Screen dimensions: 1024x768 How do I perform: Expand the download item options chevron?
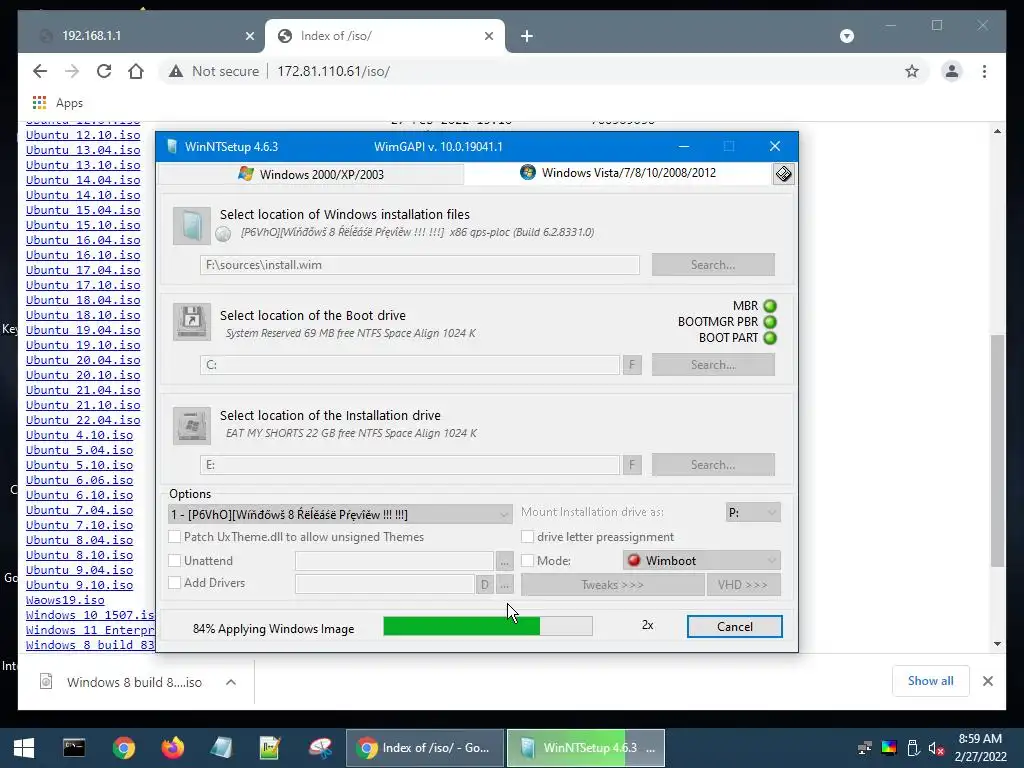pos(231,682)
